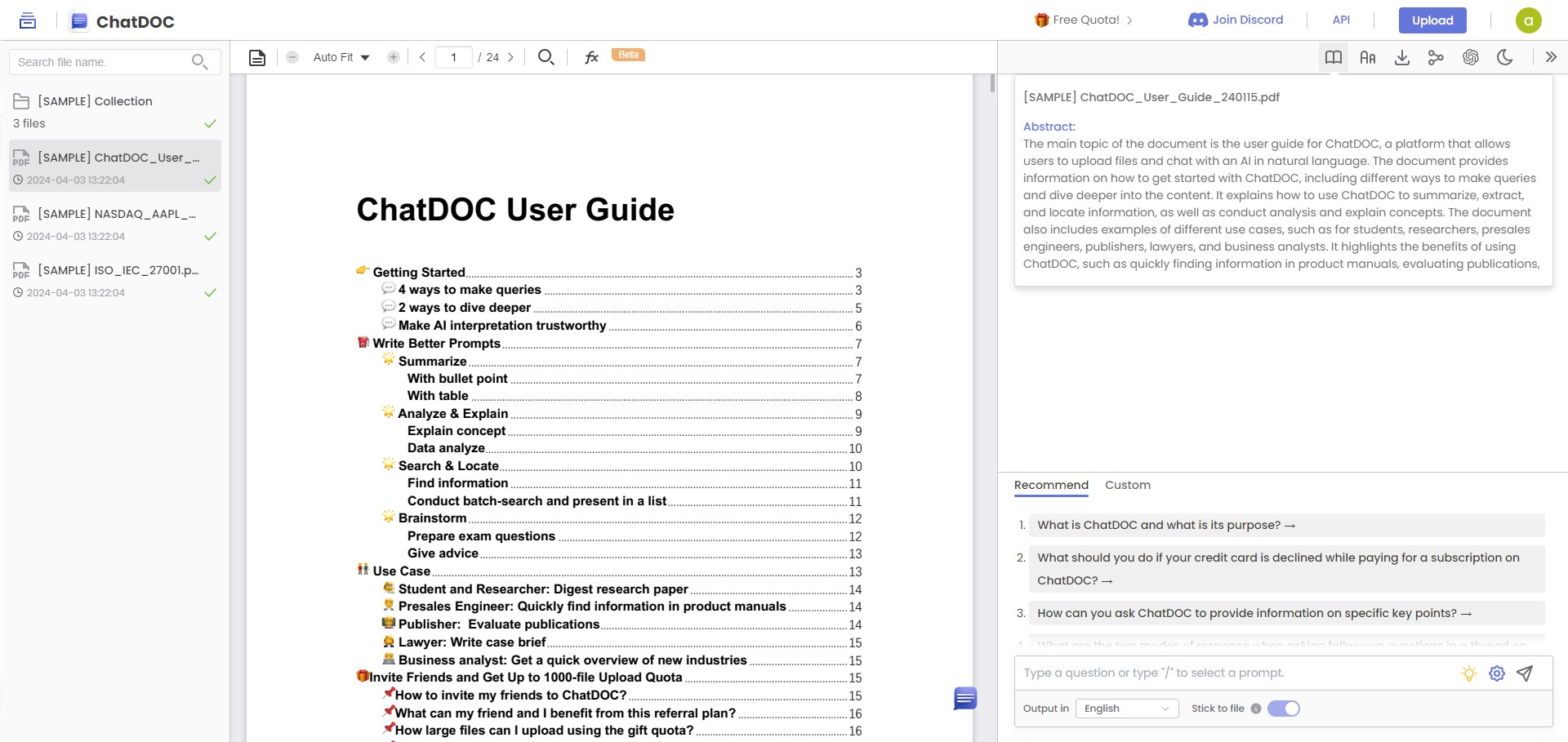This screenshot has height=742, width=1568.
Task: Show document abstract with book icon
Action: pyautogui.click(x=1334, y=57)
